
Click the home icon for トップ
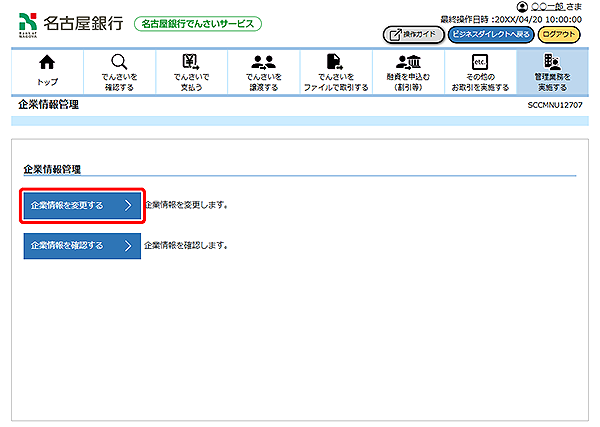pyautogui.click(x=47, y=63)
